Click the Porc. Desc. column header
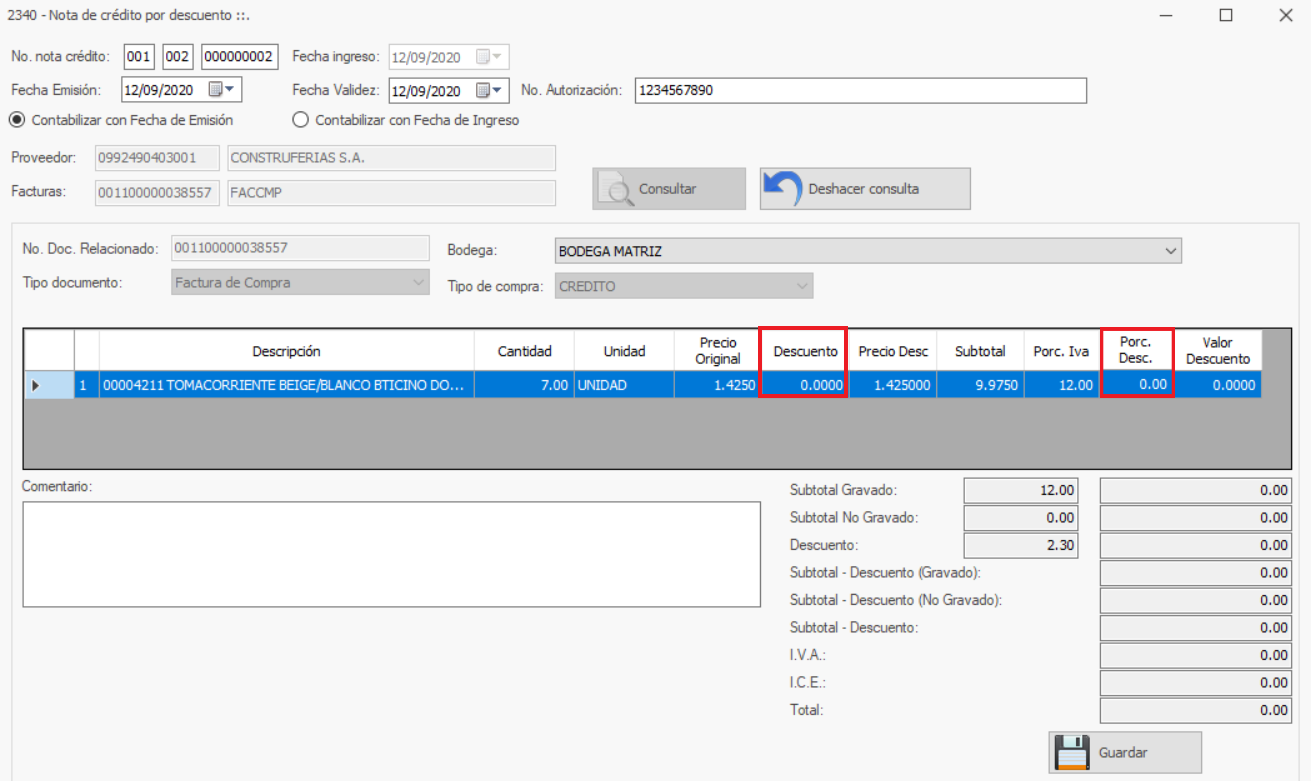Viewport: 1311px width, 781px height. coord(1135,350)
